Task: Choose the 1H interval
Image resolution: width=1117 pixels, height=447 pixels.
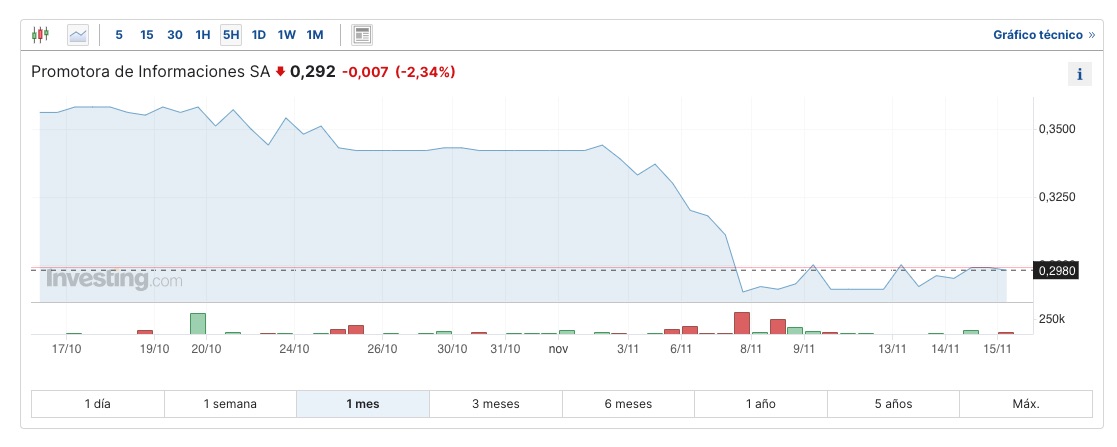Action: [x=203, y=35]
